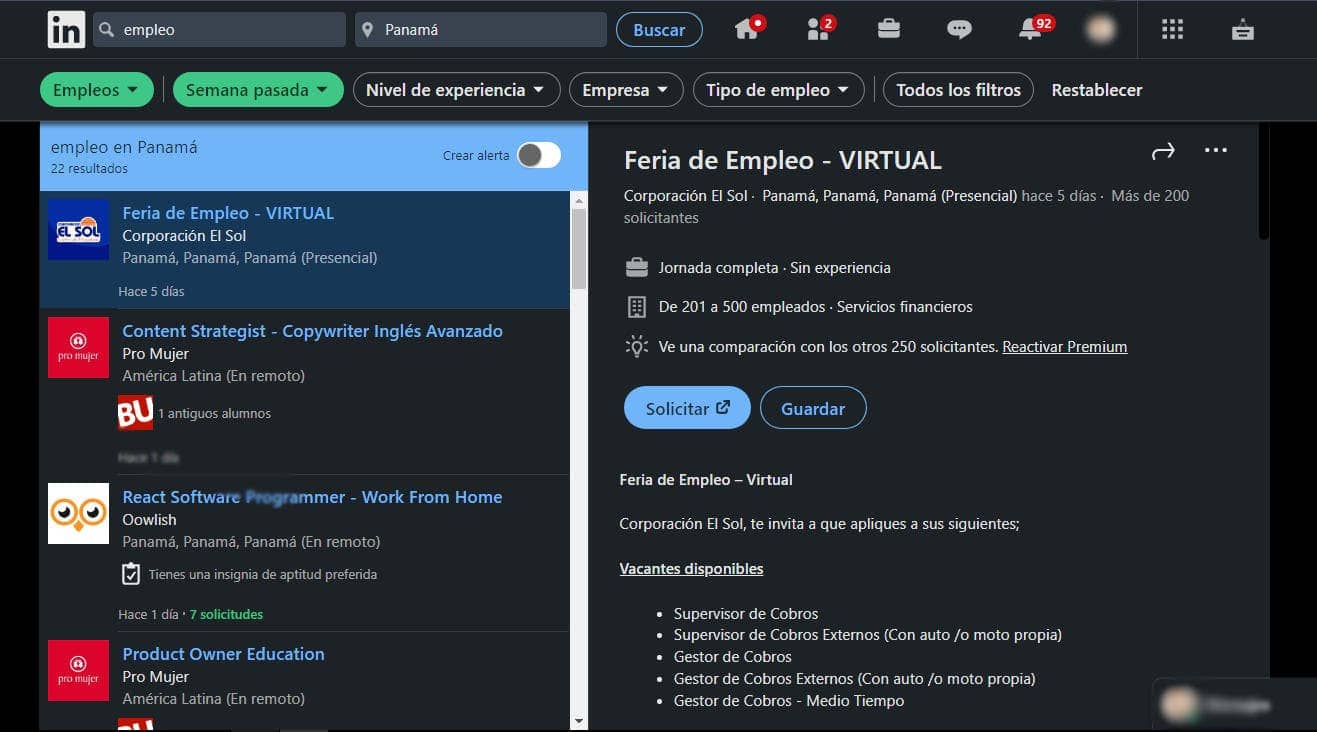Click Corporación El Sol in job header

pyautogui.click(x=685, y=196)
